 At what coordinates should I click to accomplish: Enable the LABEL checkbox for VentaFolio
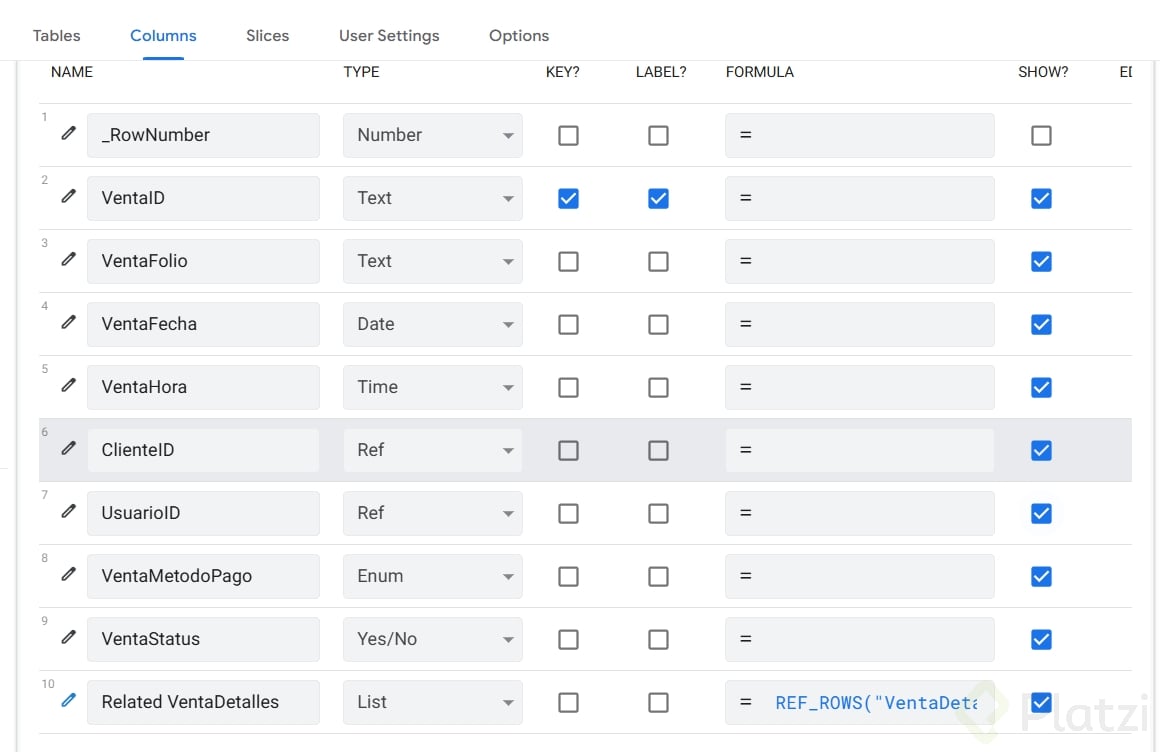pyautogui.click(x=658, y=261)
